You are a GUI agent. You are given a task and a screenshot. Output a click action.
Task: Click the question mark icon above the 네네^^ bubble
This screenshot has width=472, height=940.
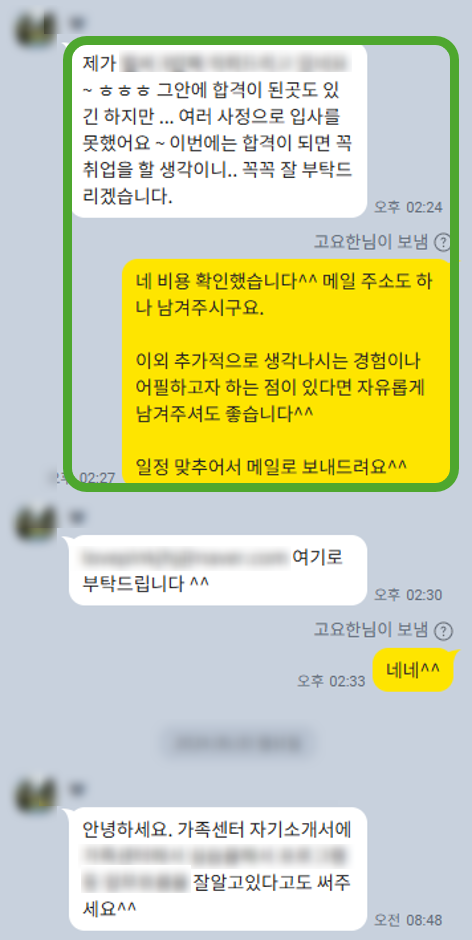coord(443,631)
